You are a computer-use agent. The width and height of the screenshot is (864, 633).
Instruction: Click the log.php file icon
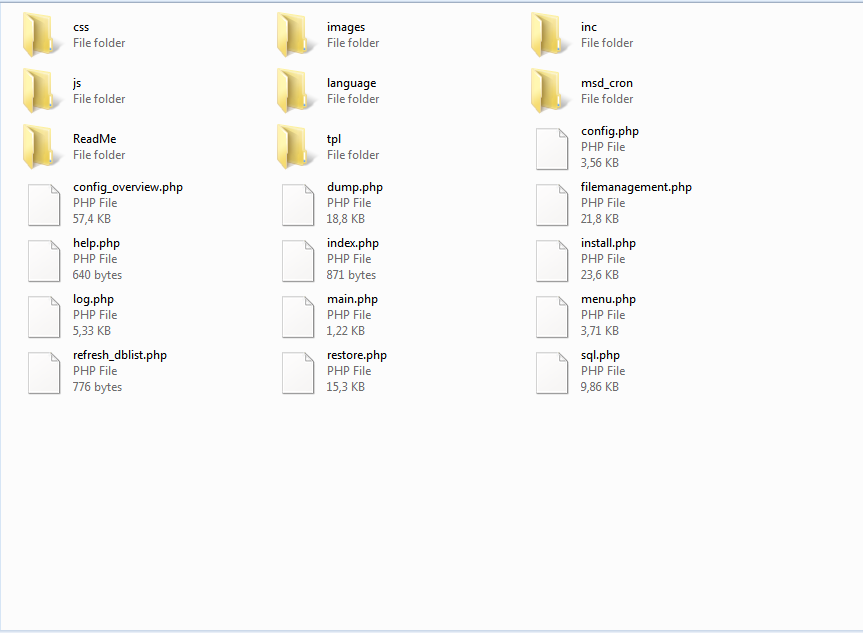coord(44,317)
